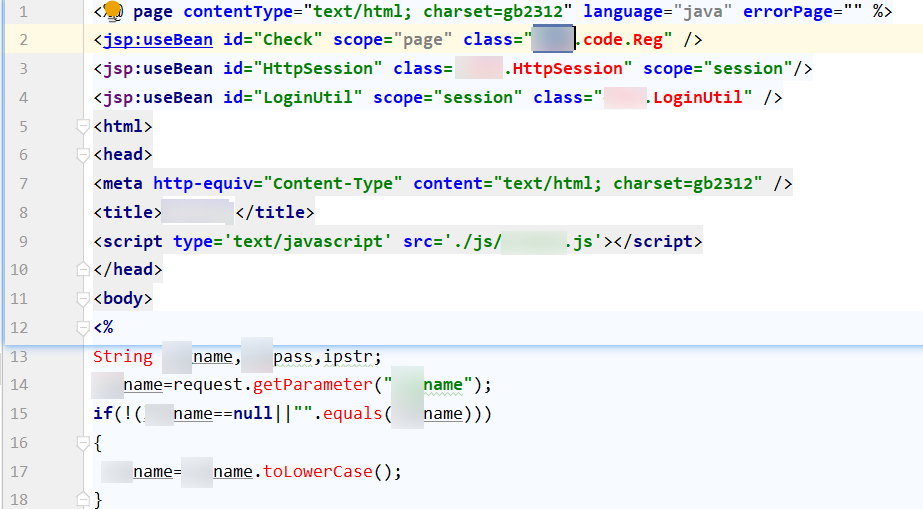Screen dimensions: 923x509
Task: Click the 'equals' method on line 15
Action: (x=352, y=414)
